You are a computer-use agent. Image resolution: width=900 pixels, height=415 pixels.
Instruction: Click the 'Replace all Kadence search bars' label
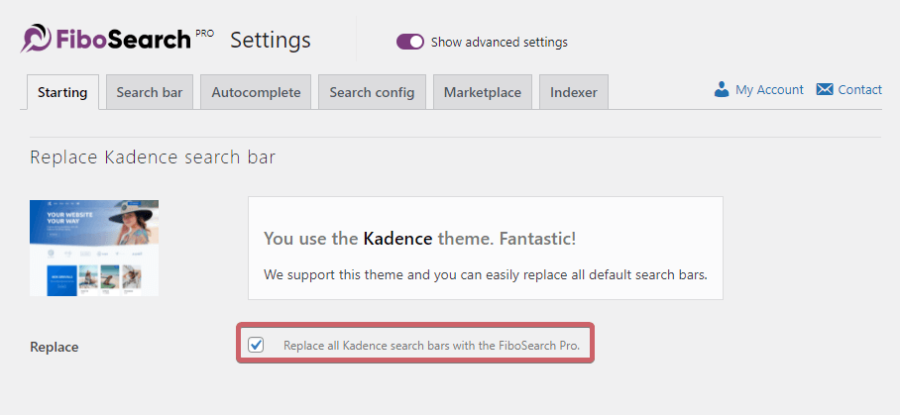point(432,346)
